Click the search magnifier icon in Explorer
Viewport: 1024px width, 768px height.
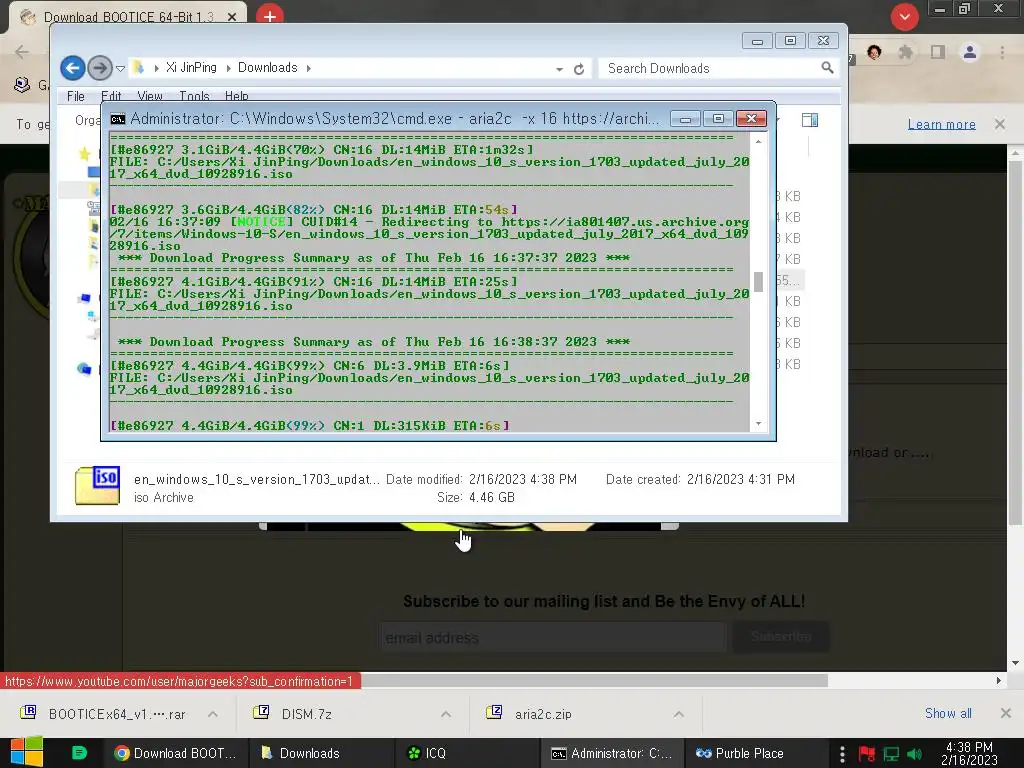click(827, 68)
